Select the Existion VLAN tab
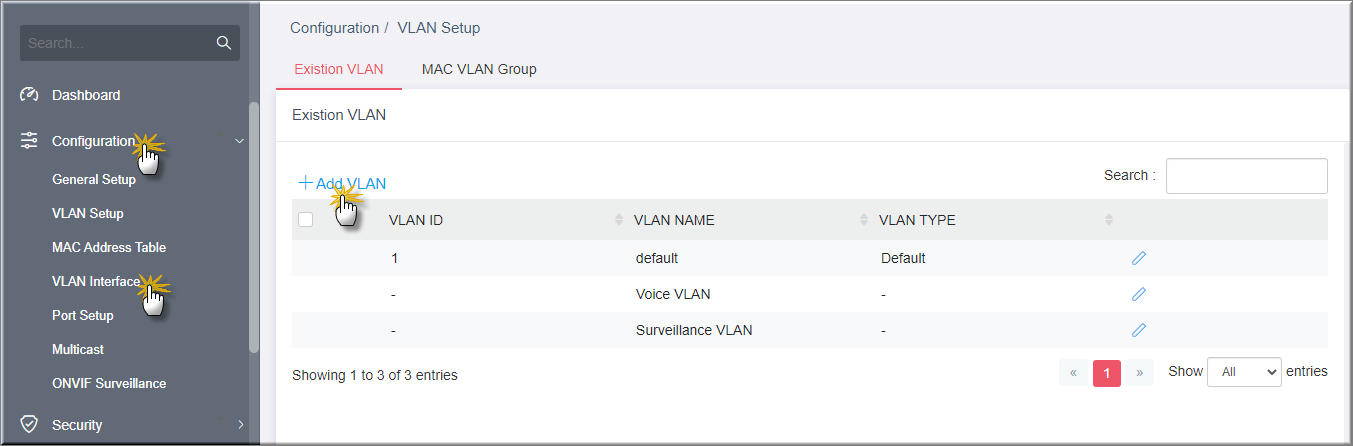This screenshot has height=446, width=1353. pos(338,69)
